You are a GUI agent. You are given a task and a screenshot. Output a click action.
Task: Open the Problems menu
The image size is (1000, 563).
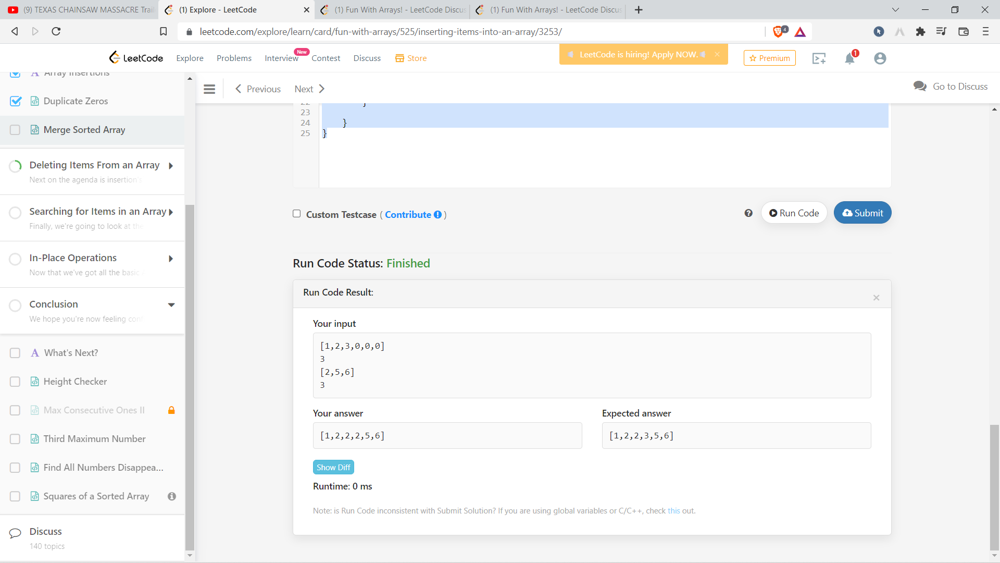coord(234,58)
